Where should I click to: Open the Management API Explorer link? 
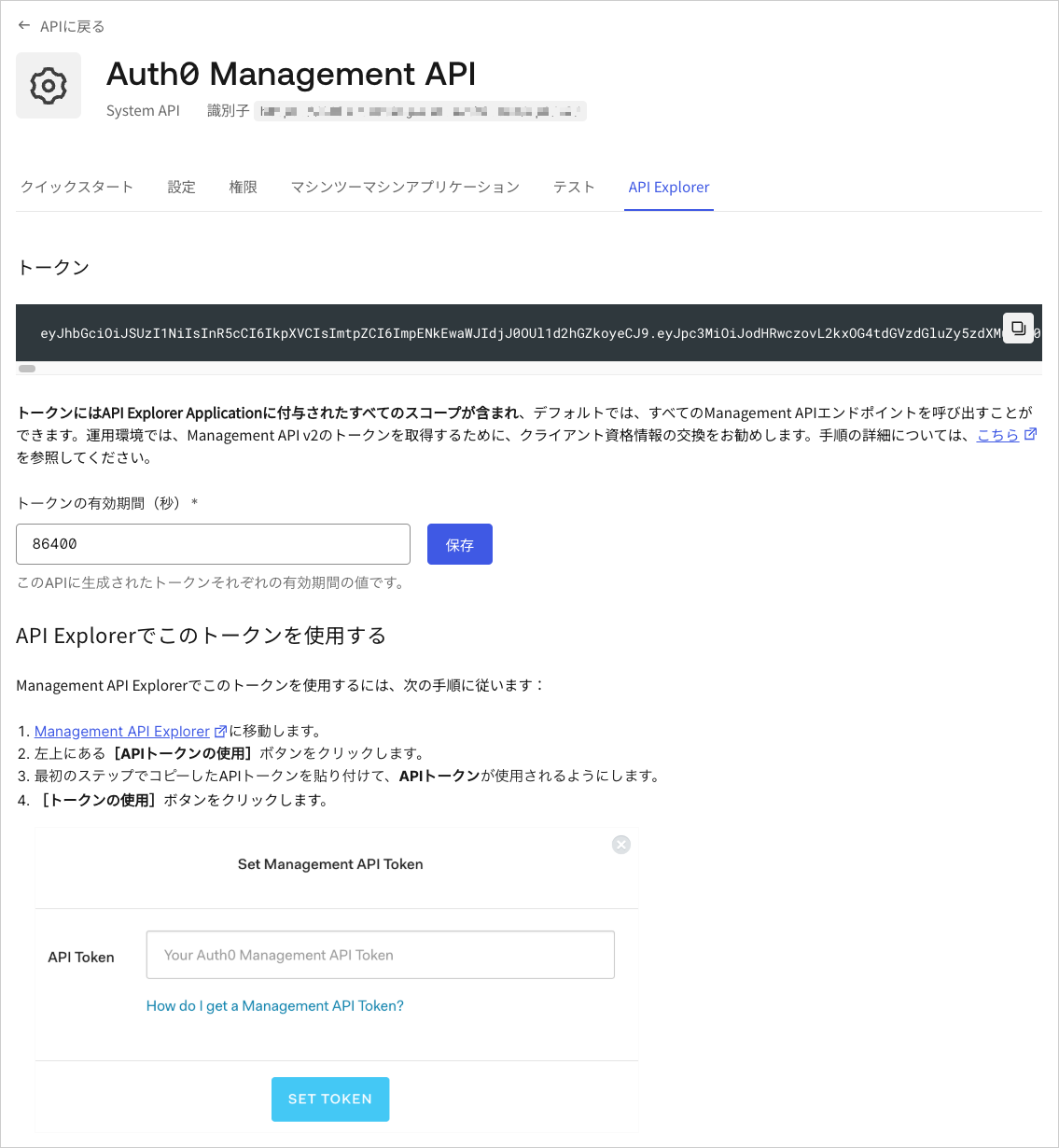tap(121, 730)
